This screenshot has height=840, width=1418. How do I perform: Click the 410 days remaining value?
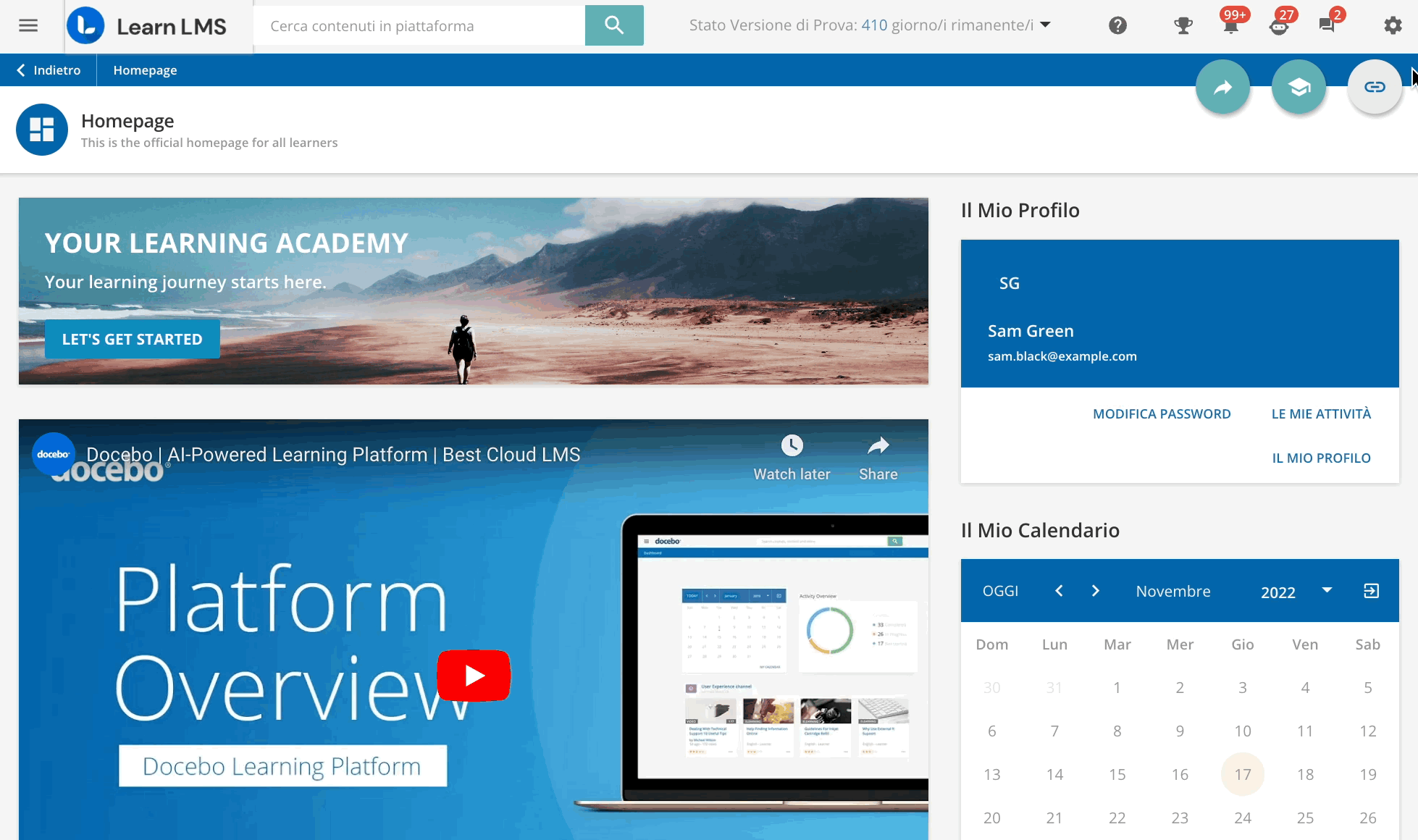tap(874, 25)
